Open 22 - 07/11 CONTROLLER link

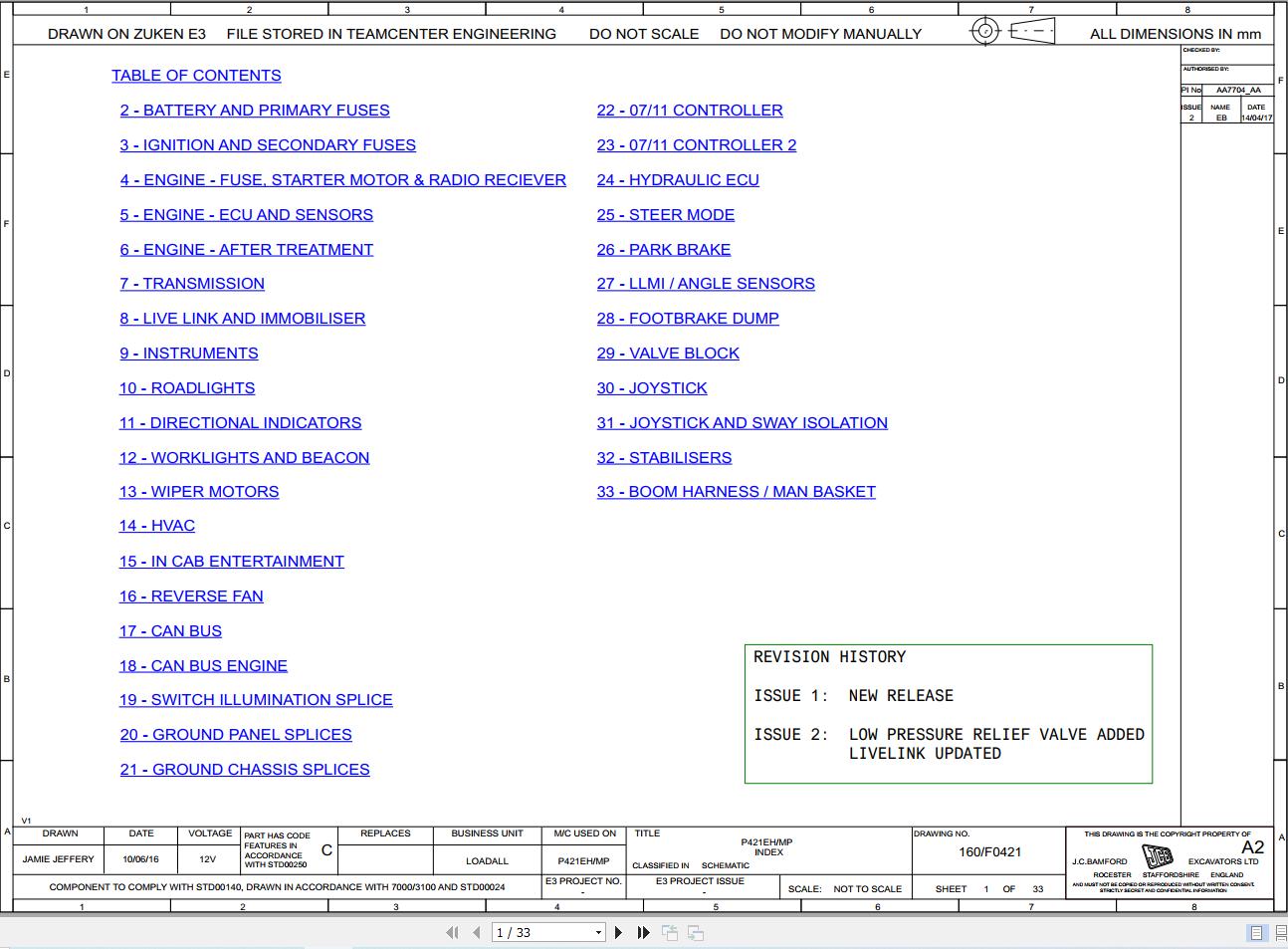pyautogui.click(x=690, y=111)
